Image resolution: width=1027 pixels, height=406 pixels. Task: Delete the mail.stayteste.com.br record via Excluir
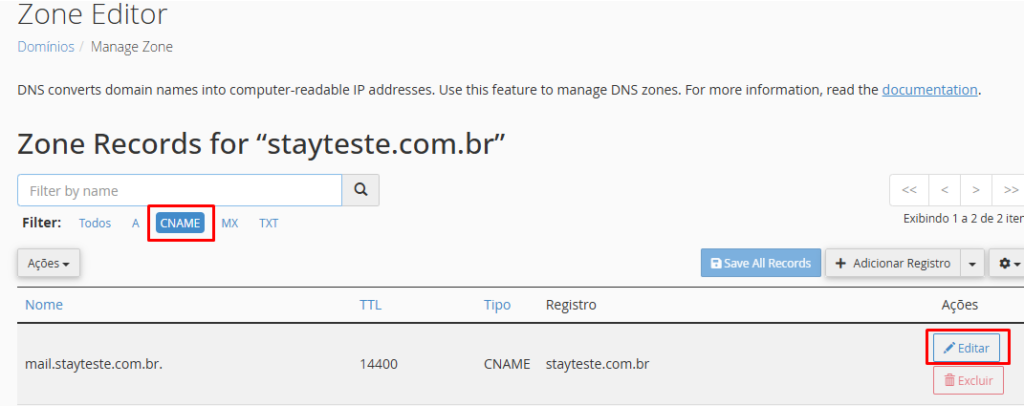click(x=967, y=381)
